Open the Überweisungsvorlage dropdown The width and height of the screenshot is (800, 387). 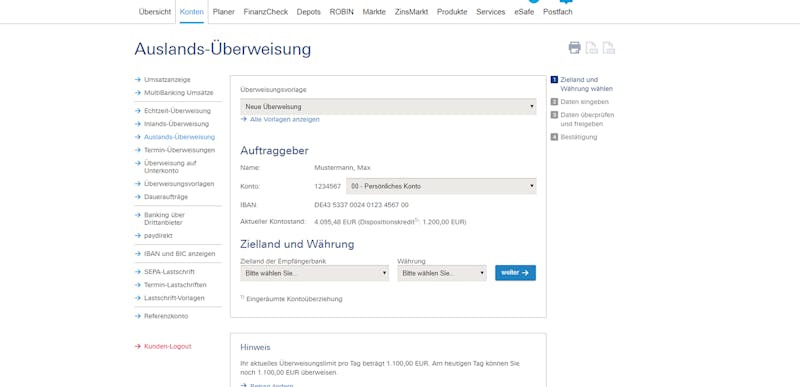click(388, 107)
